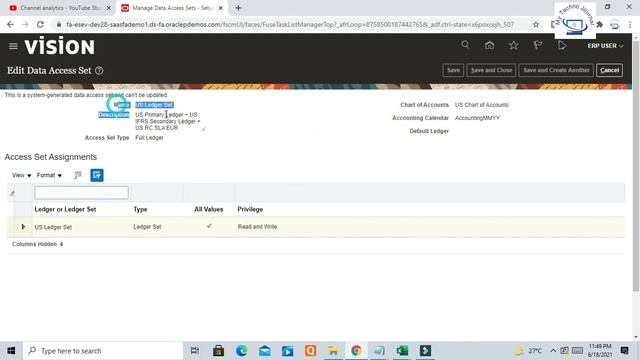Click the Save button

pyautogui.click(x=453, y=70)
